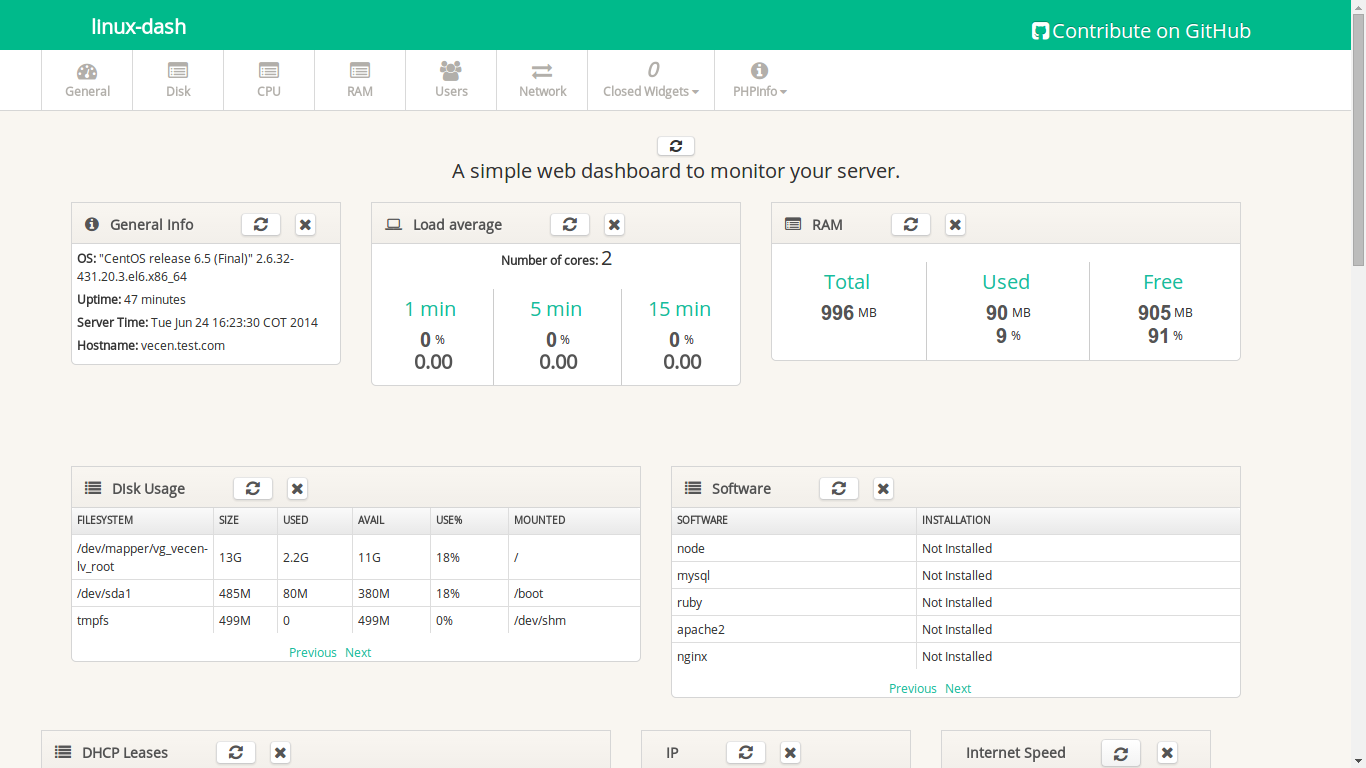Viewport: 1366px width, 768px height.
Task: Open the Internet Speed widget refresh control
Action: [1121, 752]
